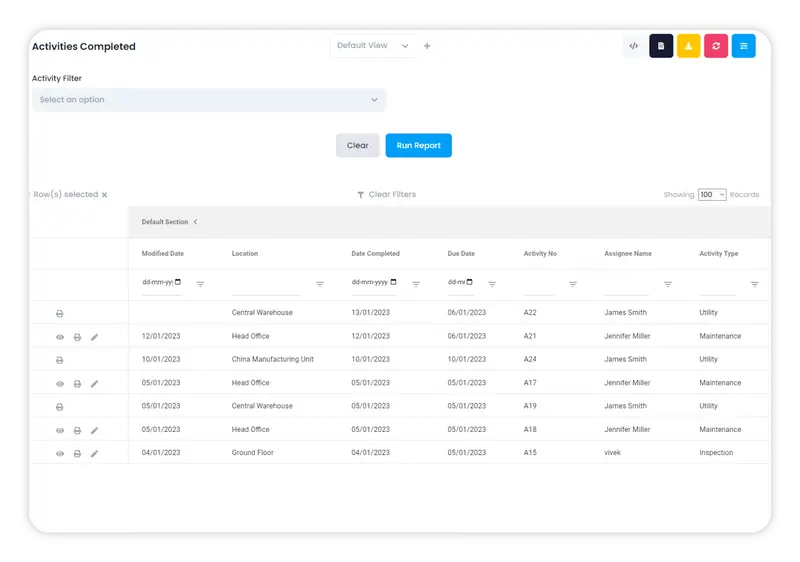Open the Activity Filter select box
This screenshot has width=800, height=562.
[x=209, y=100]
